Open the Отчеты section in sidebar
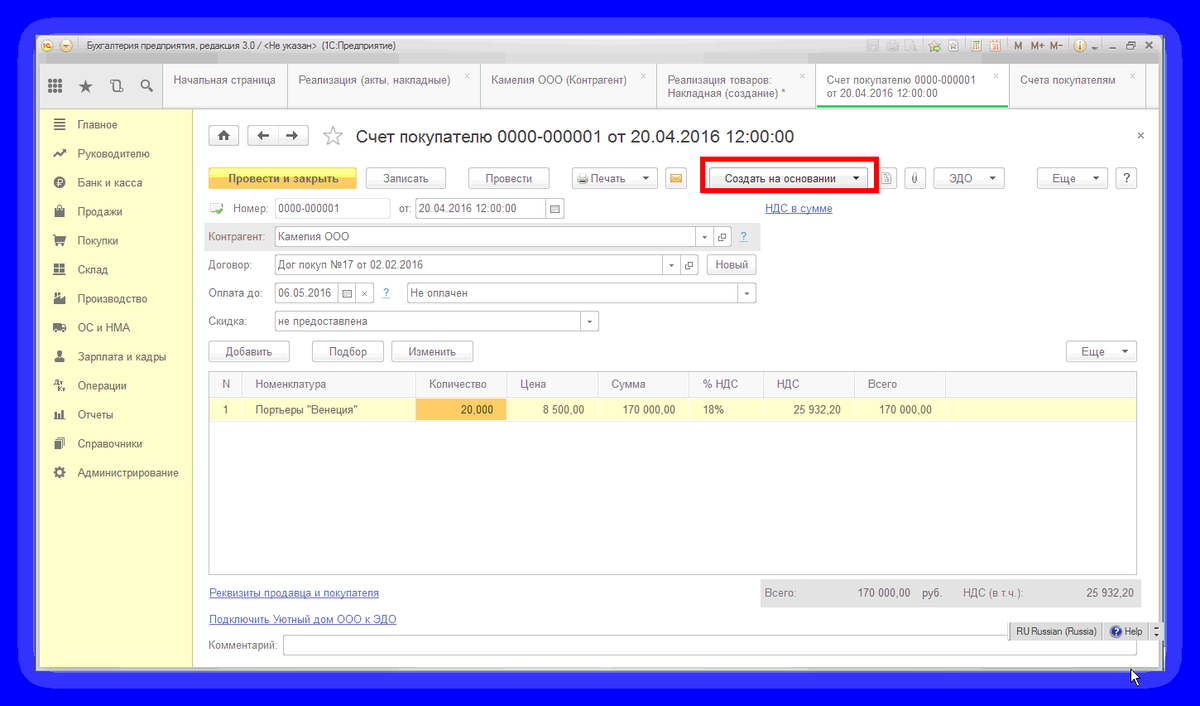 pos(95,415)
